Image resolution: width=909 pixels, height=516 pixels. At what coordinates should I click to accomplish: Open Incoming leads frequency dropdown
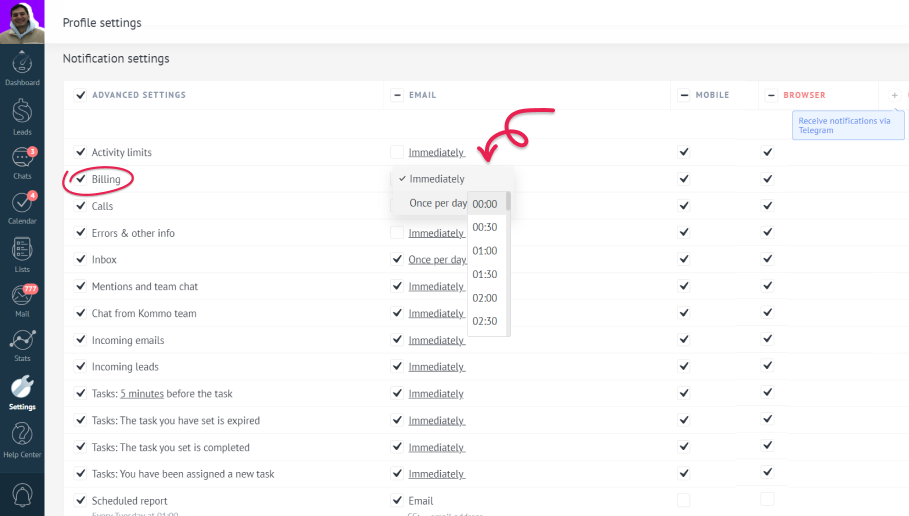tap(437, 367)
